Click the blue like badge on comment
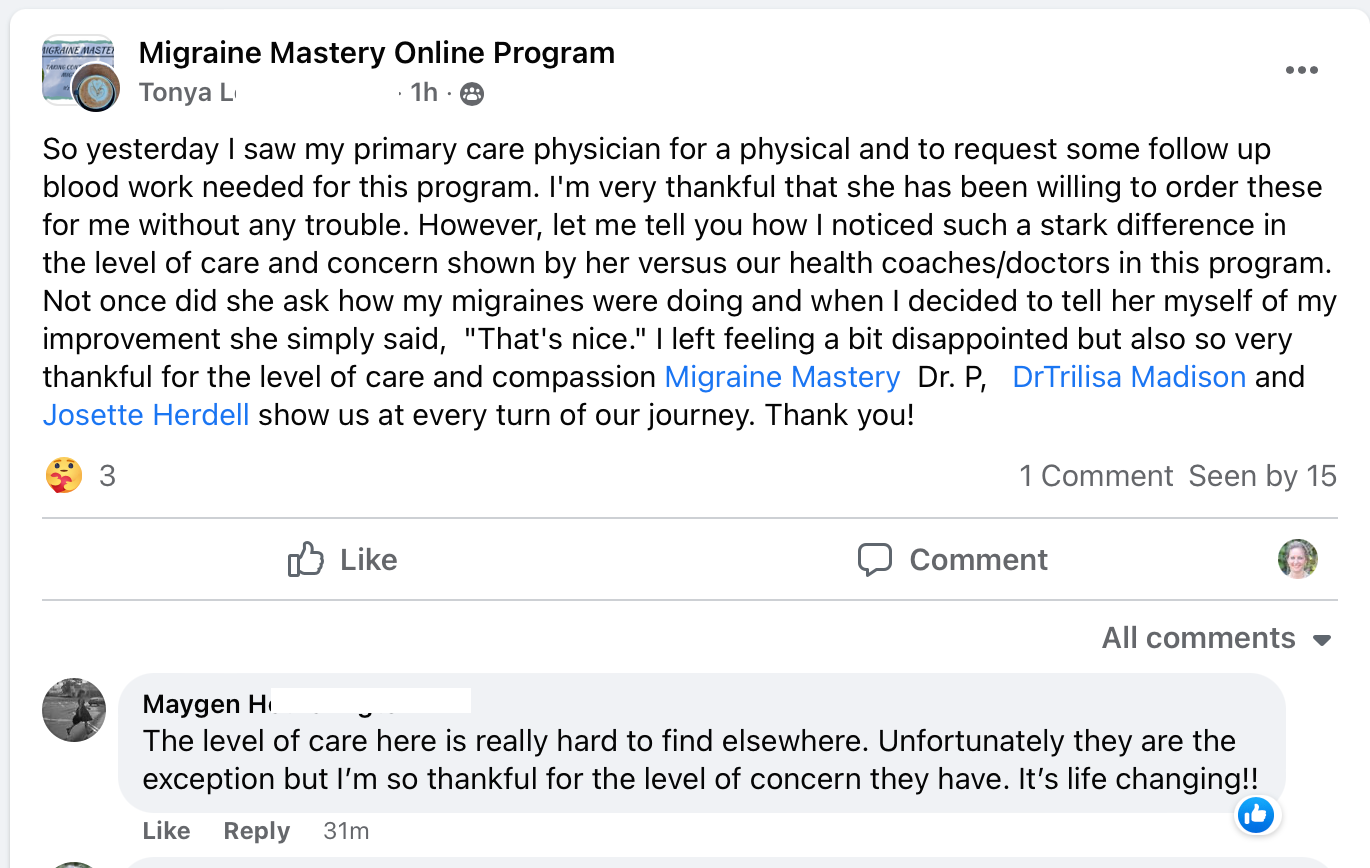Screen dimensions: 1370x868 [x=1255, y=815]
